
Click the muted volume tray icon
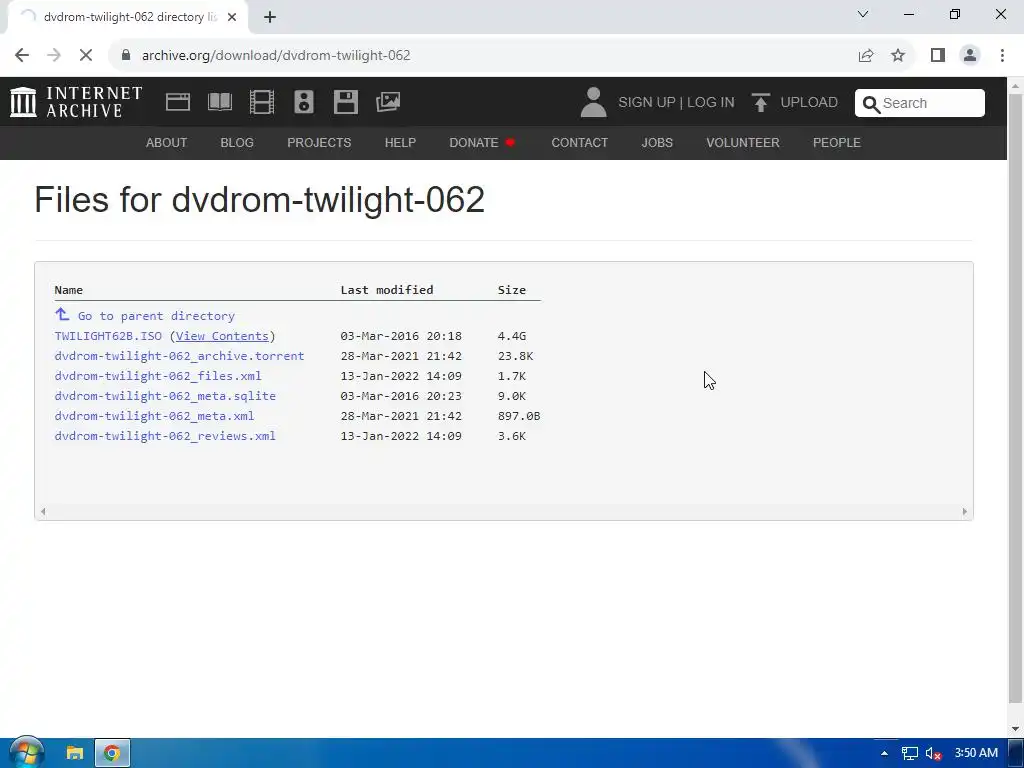(x=933, y=753)
